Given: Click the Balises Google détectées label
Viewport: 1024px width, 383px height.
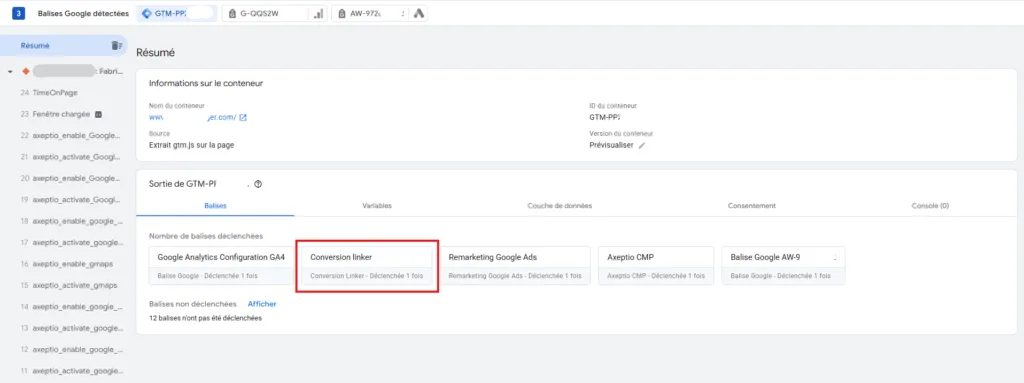Looking at the screenshot, I should [83, 13].
